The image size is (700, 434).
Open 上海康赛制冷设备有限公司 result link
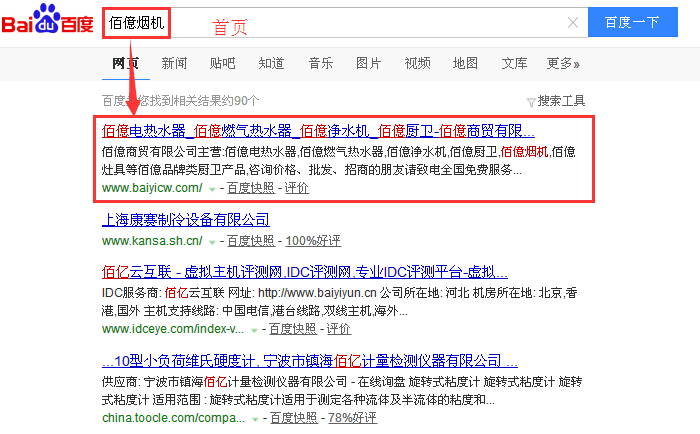pos(186,220)
